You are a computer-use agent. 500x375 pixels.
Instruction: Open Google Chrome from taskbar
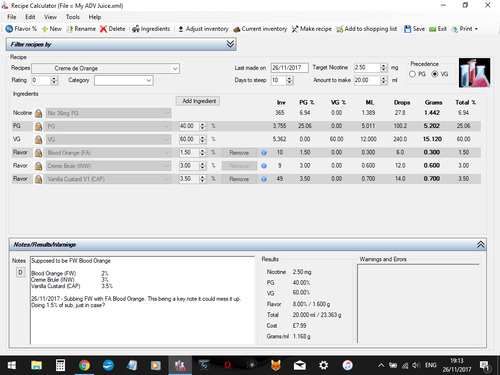pyautogui.click(x=84, y=365)
